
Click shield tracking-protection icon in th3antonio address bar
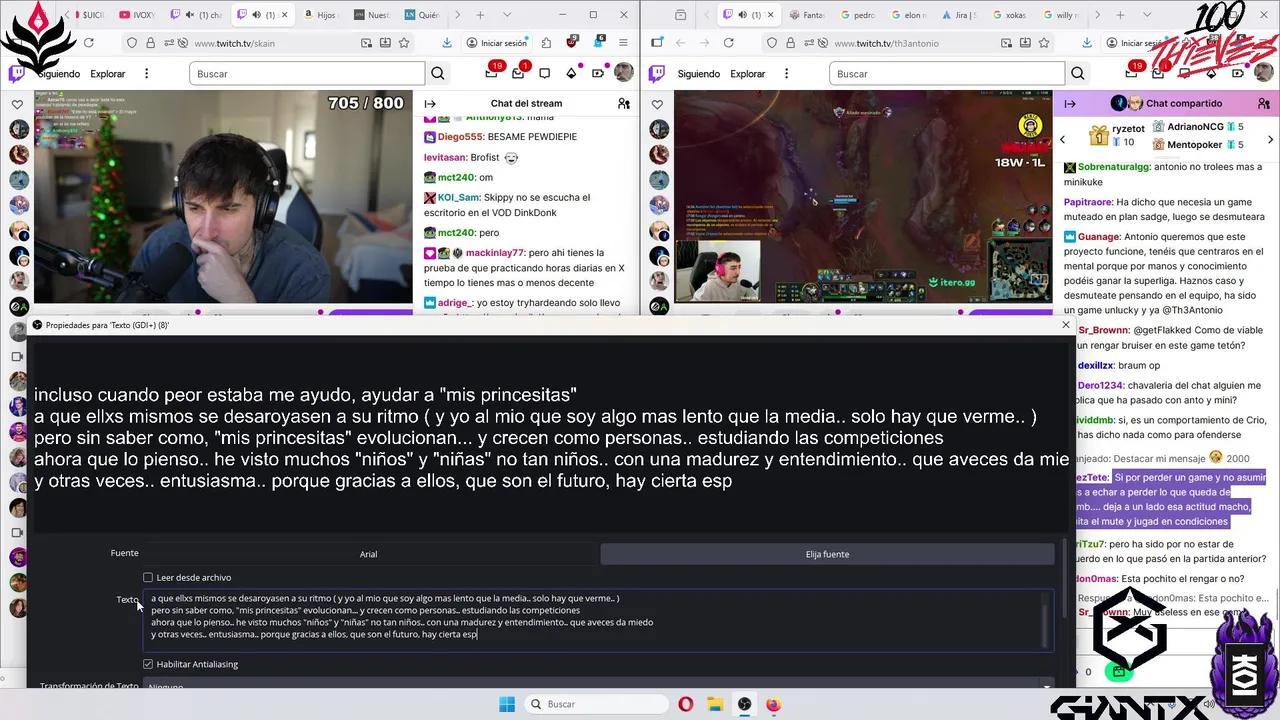pyautogui.click(x=772, y=43)
